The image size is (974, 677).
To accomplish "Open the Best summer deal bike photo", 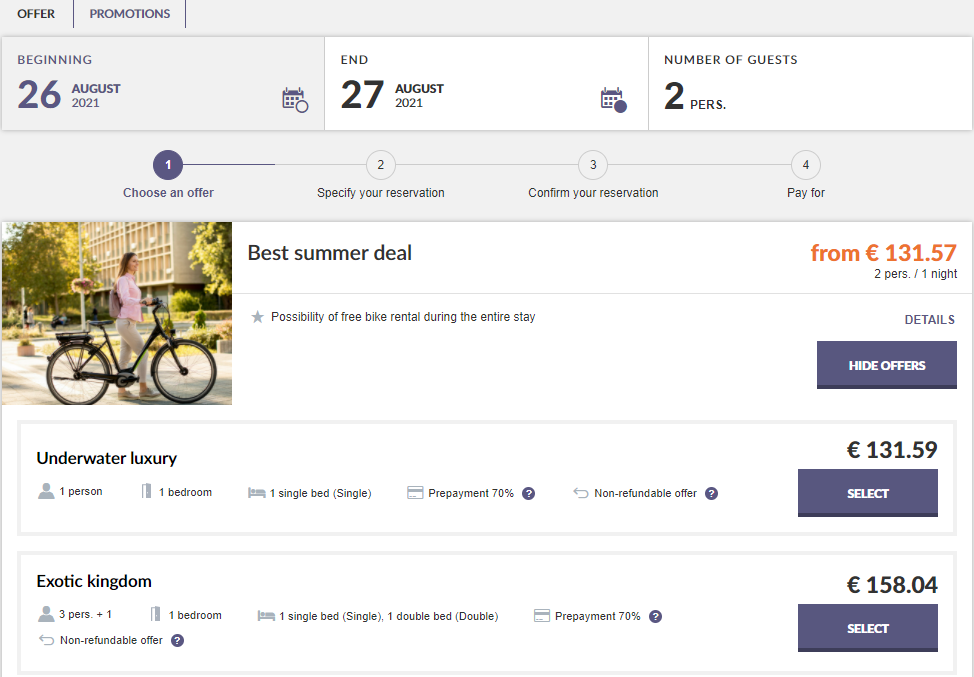I will pos(117,313).
